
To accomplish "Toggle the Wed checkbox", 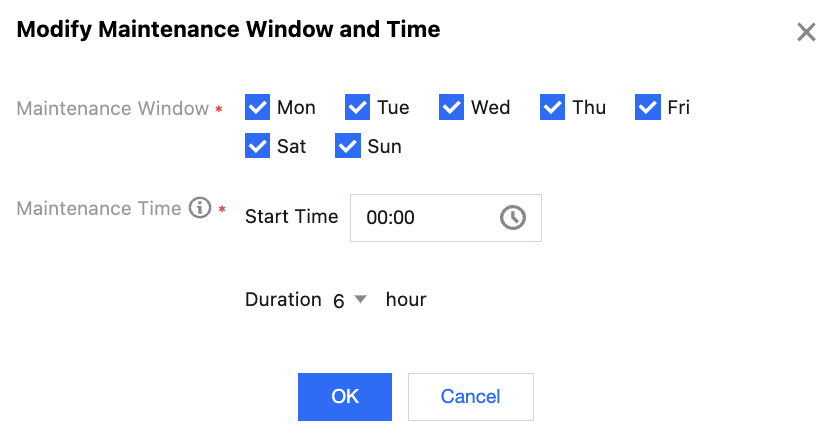I will point(452,107).
